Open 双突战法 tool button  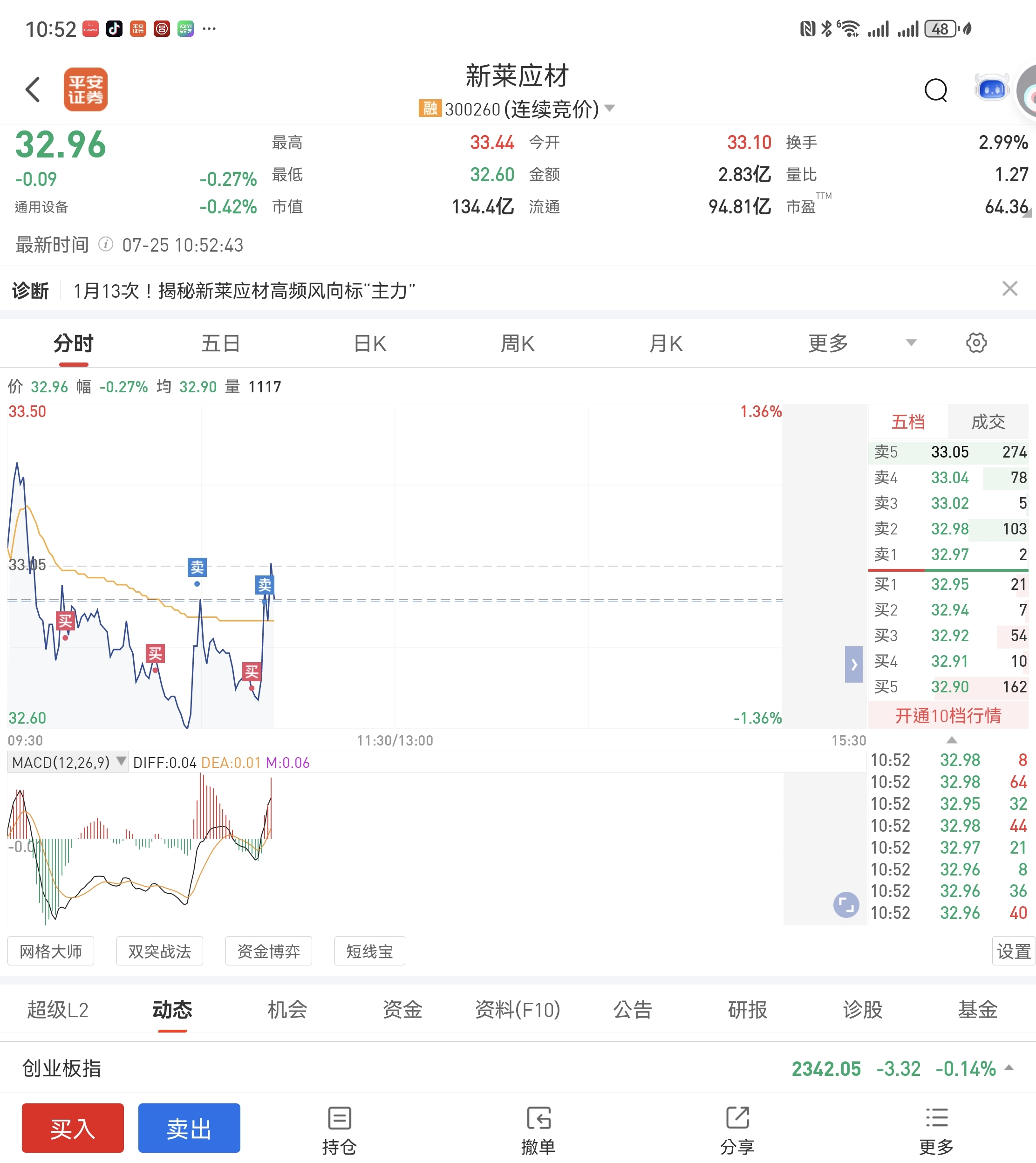(159, 951)
